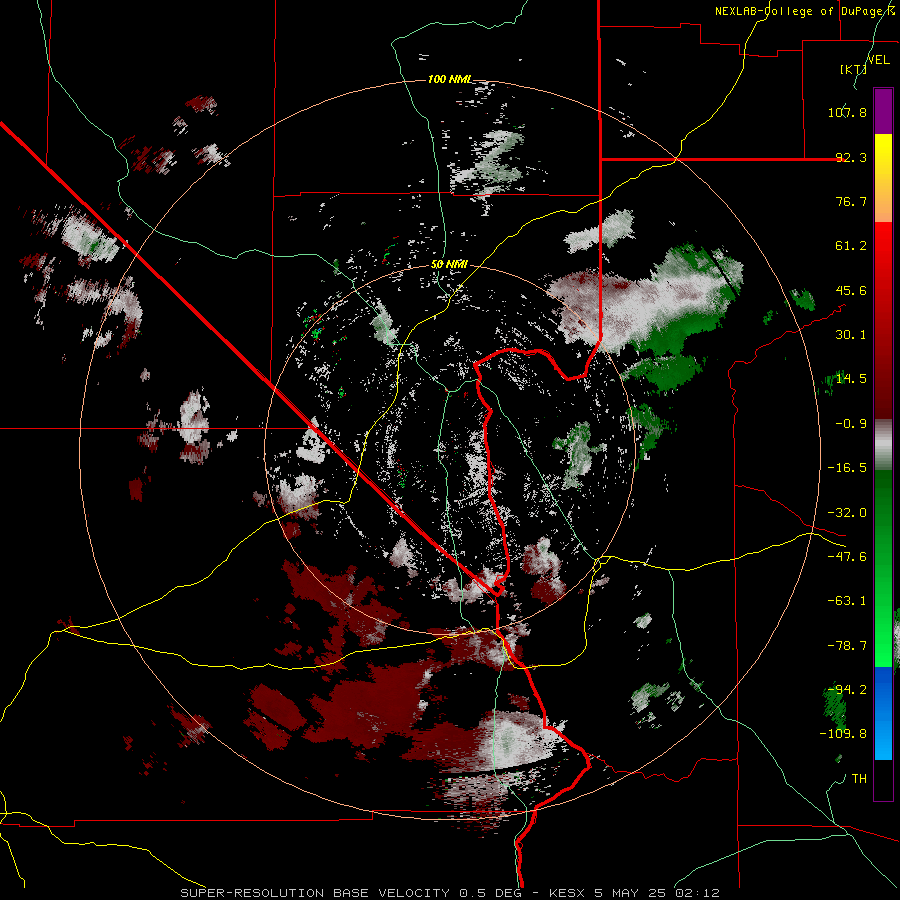Click the -47.6 velocity scale value
Viewport: 900px width, 900px height.
point(847,557)
